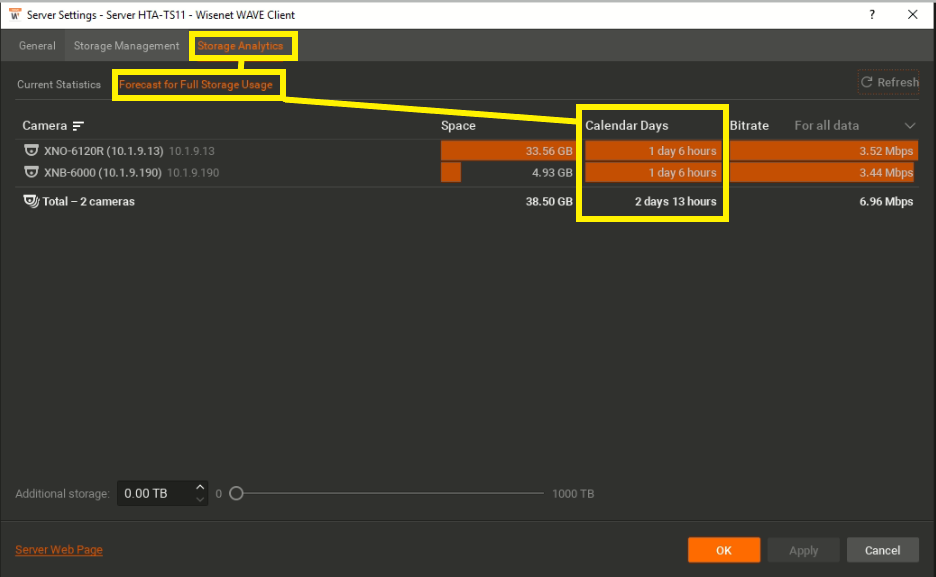Click the 3.44 Mbps bitrate value

pos(886,172)
